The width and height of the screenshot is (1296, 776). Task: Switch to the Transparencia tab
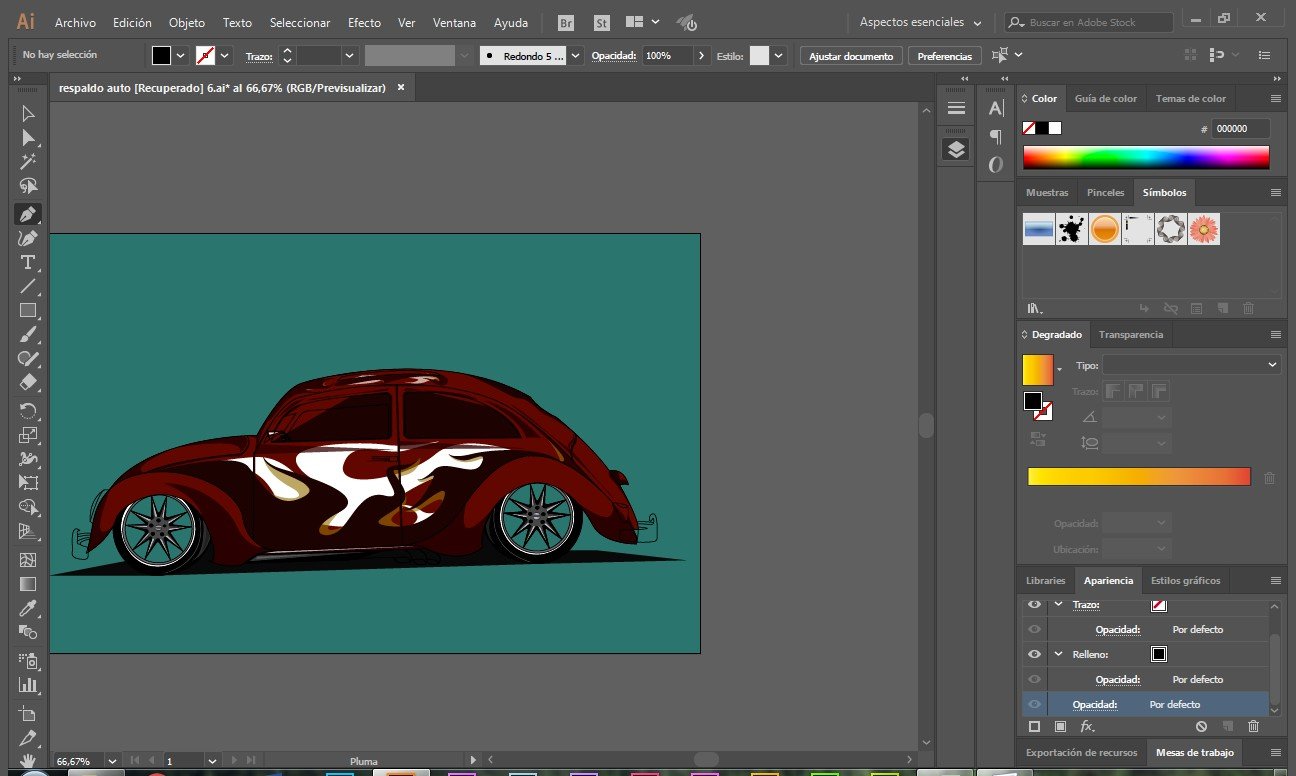(1130, 335)
